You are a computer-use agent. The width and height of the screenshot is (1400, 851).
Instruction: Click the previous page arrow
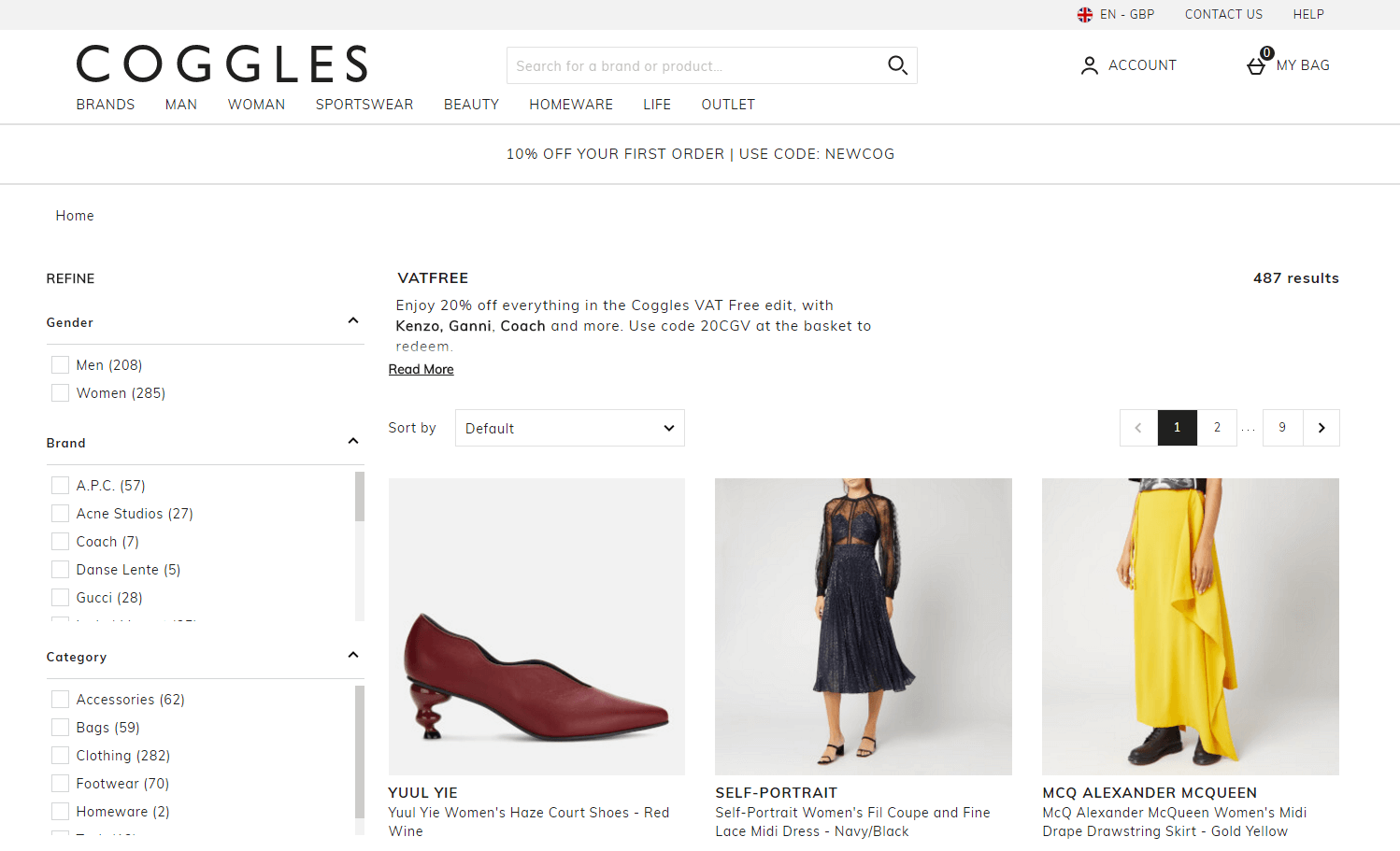(x=1138, y=428)
